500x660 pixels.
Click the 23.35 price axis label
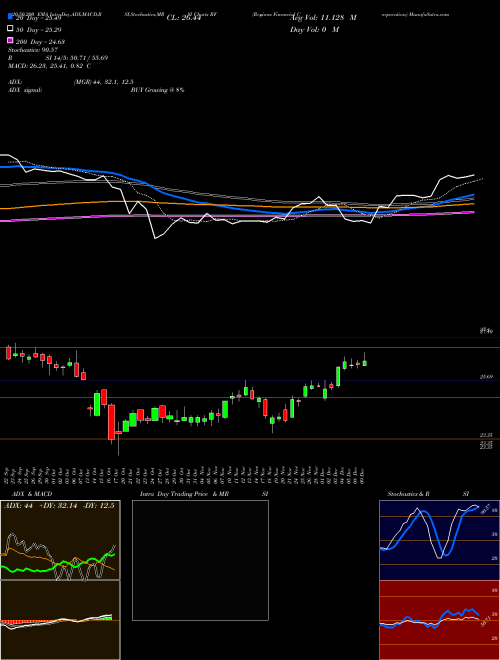(x=486, y=435)
